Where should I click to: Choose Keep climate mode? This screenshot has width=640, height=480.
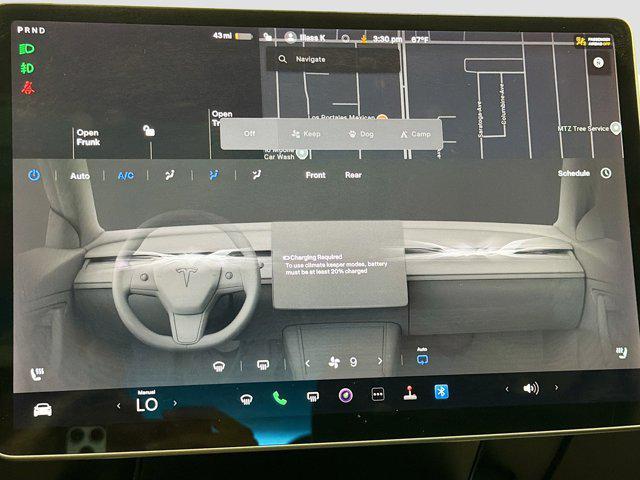306,134
